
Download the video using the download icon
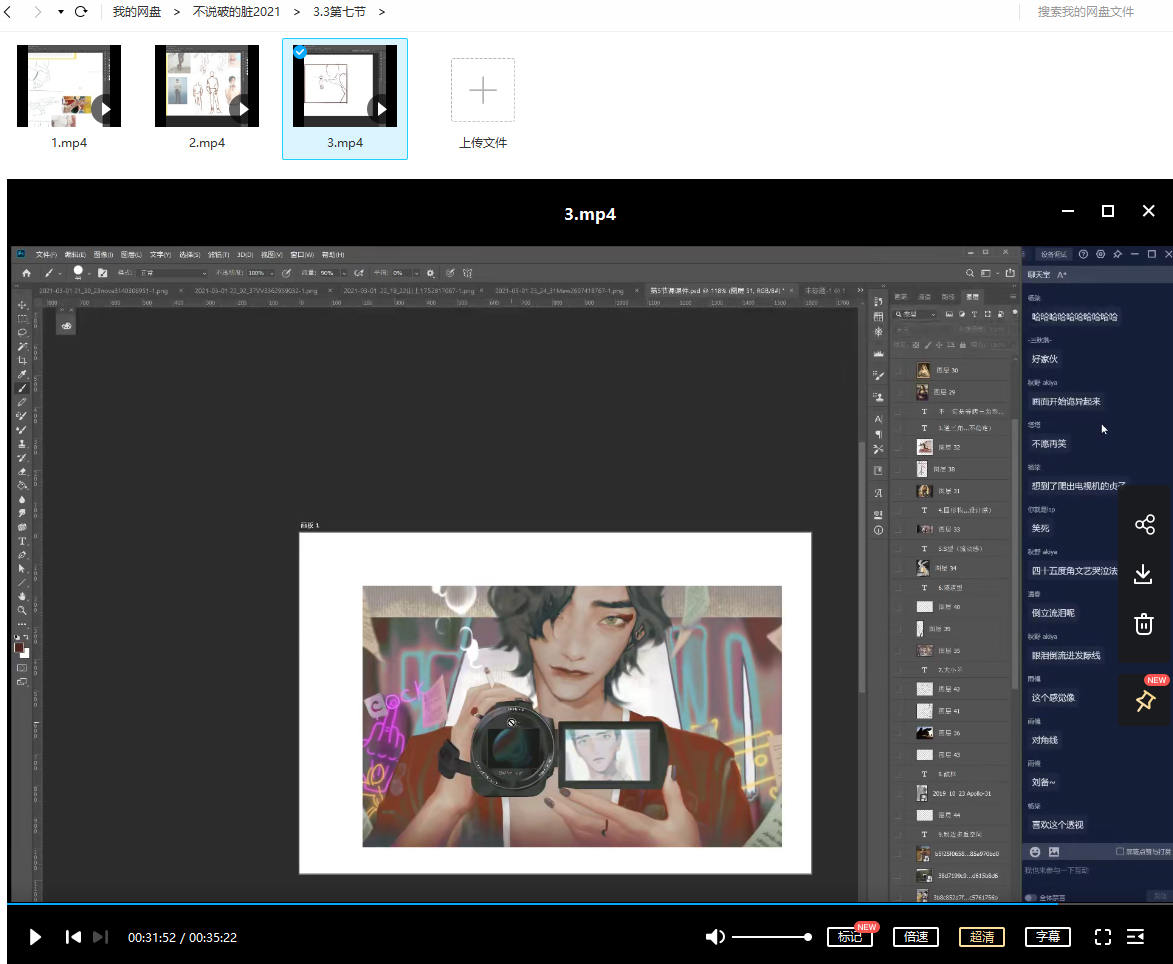coord(1144,574)
